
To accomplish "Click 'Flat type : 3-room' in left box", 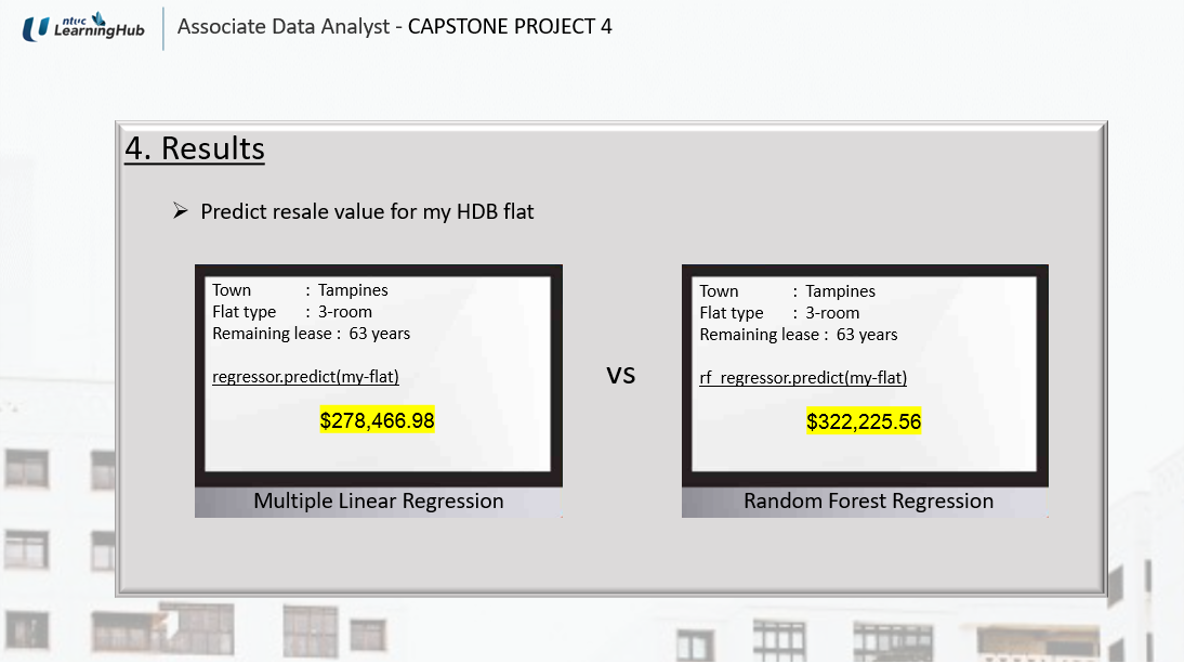I will pyautogui.click(x=291, y=312).
